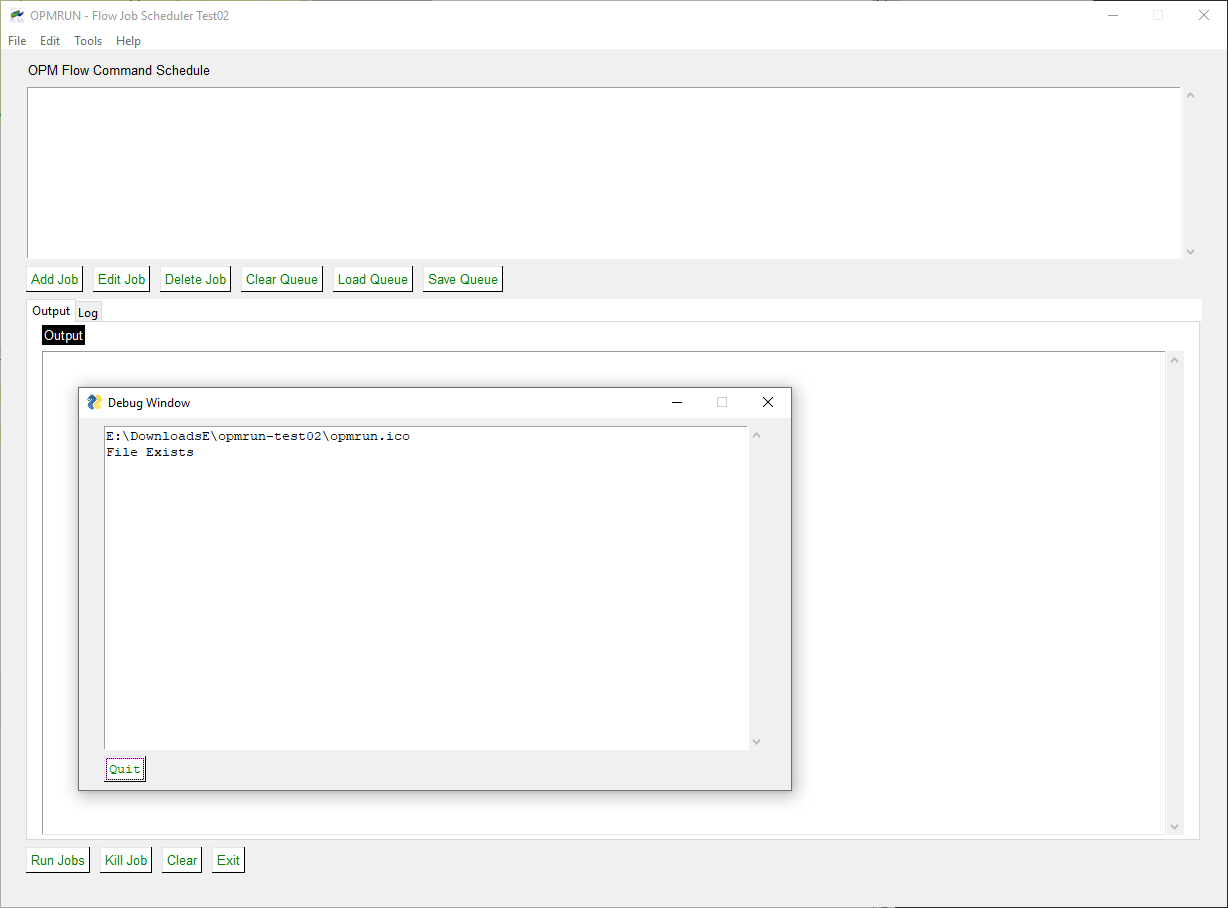Switch to the Output tab
Screen dimensions: 1228x908
pos(51,311)
